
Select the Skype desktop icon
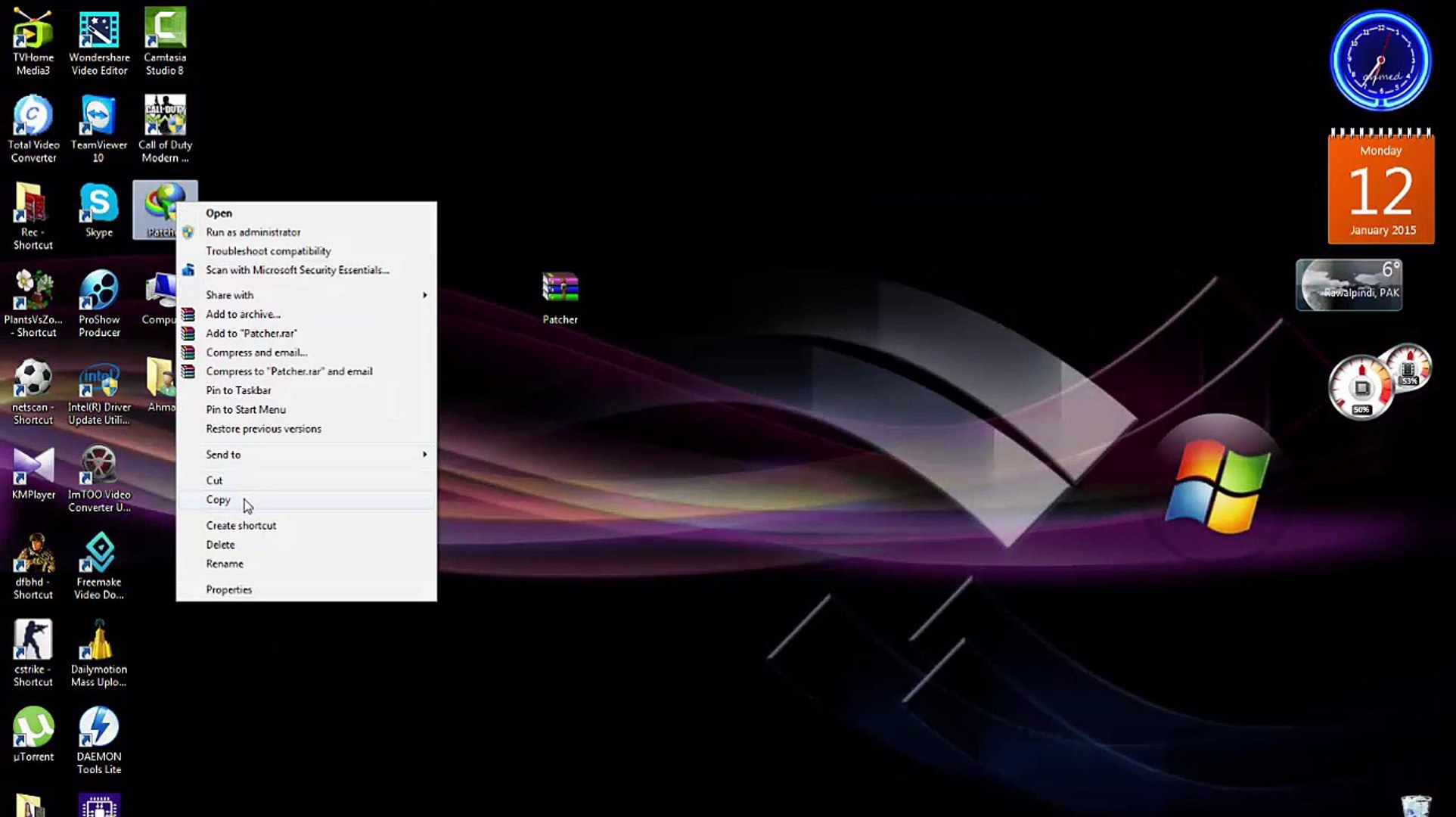coord(99,210)
